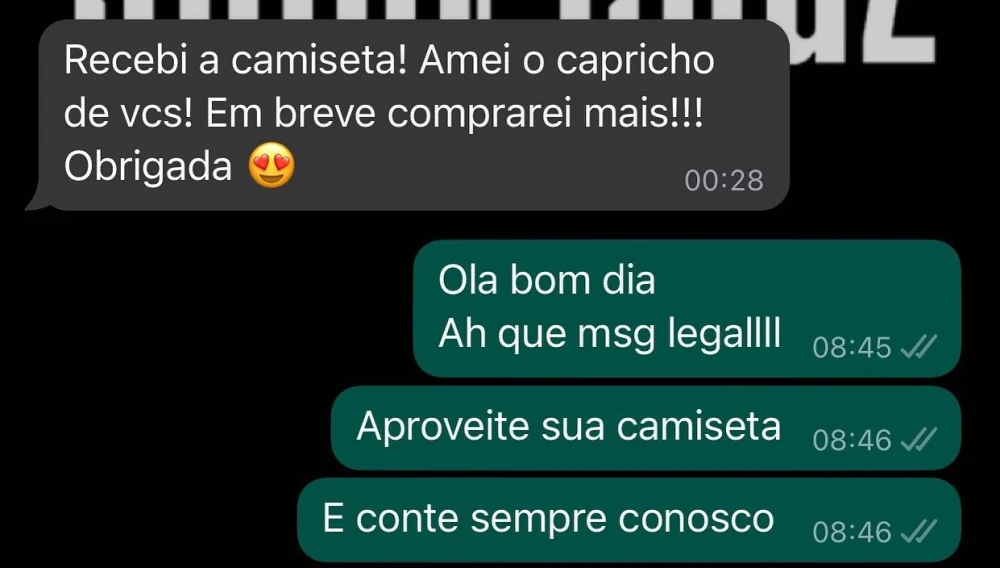Click the words Amei o capricho

click(567, 62)
